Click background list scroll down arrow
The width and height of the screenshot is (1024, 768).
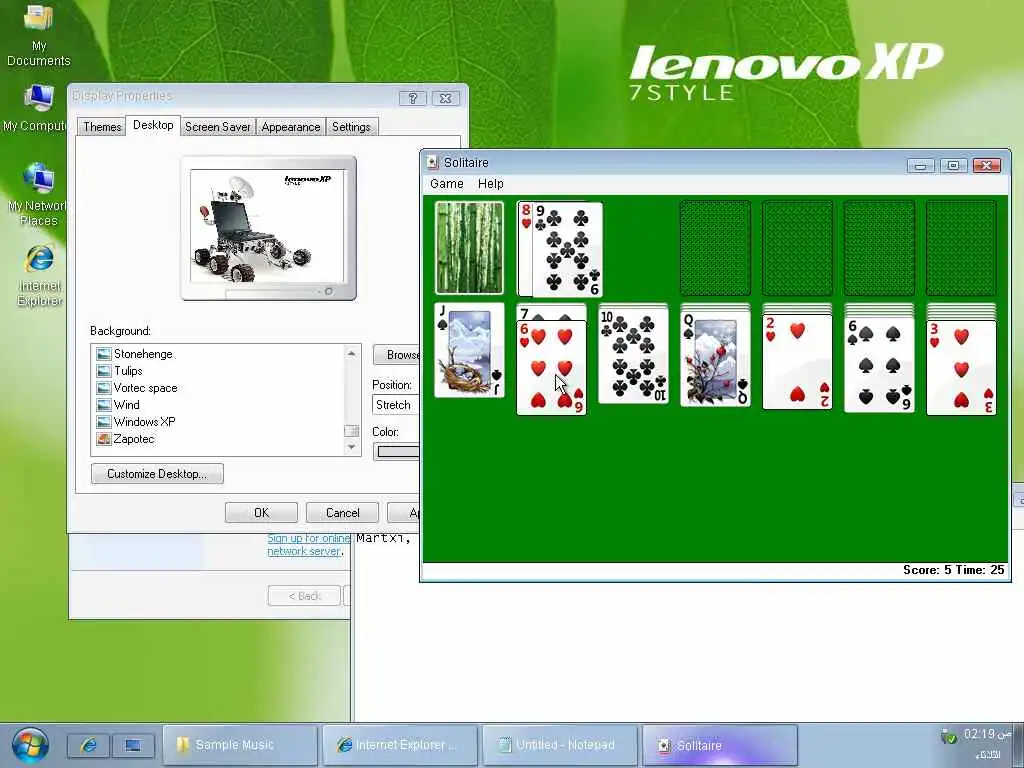coord(351,447)
